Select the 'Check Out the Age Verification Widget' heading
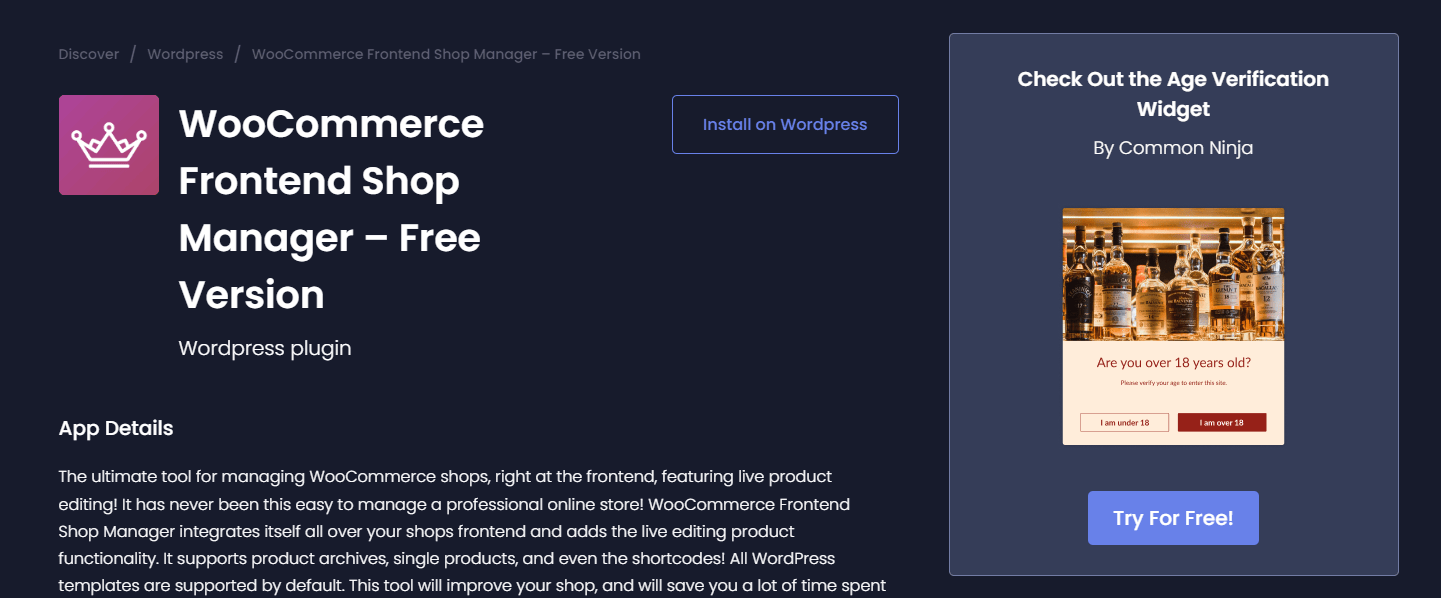 [x=1172, y=93]
